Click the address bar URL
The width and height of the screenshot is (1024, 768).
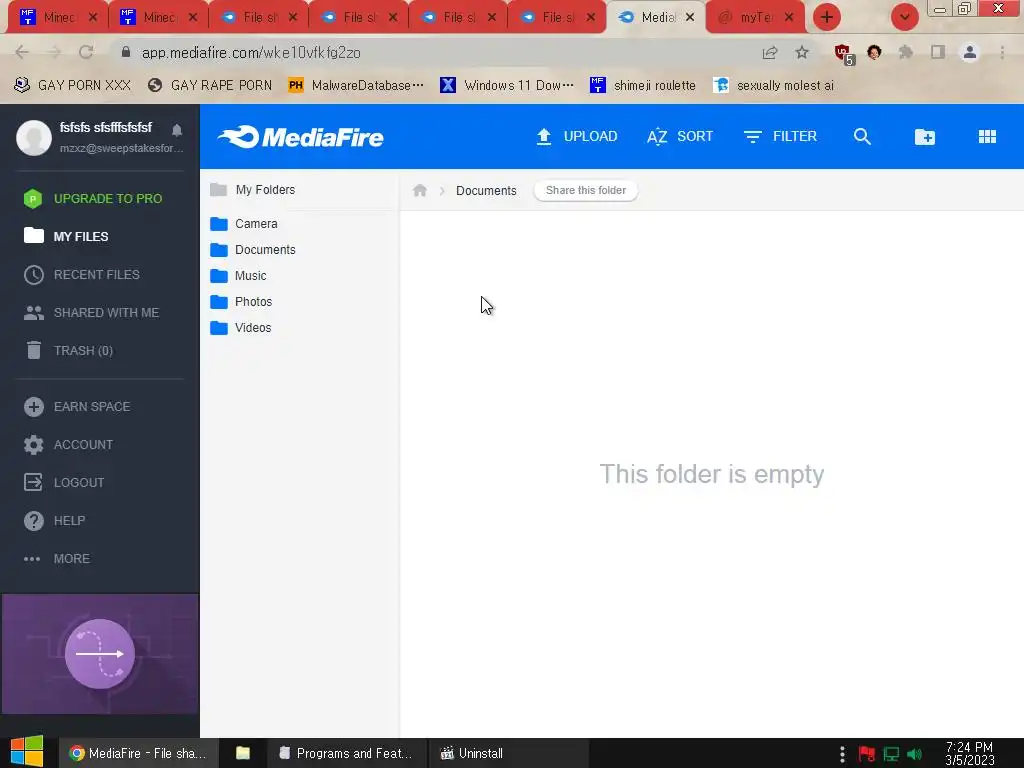(251, 53)
